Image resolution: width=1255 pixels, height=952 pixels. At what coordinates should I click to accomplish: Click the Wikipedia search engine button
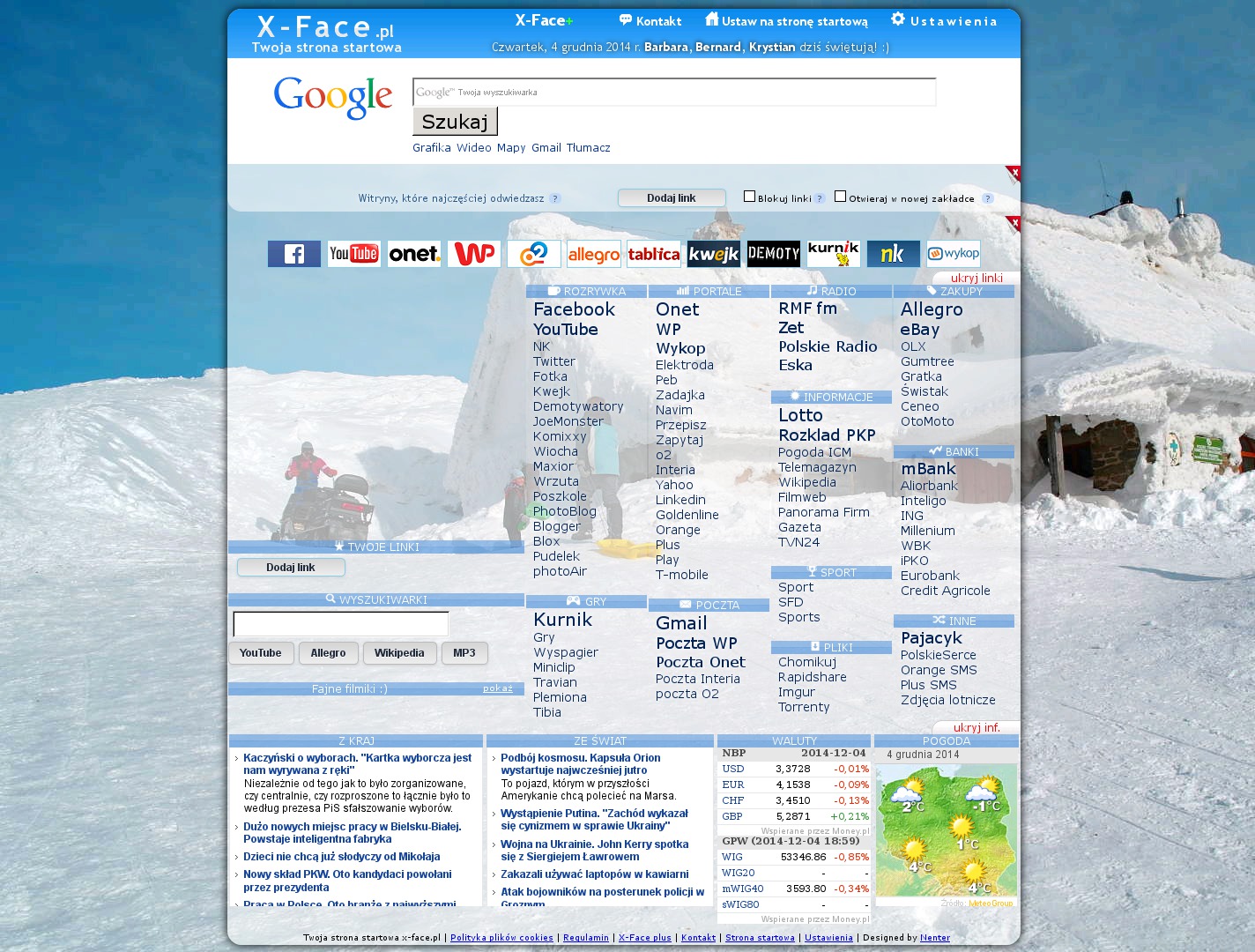point(399,653)
